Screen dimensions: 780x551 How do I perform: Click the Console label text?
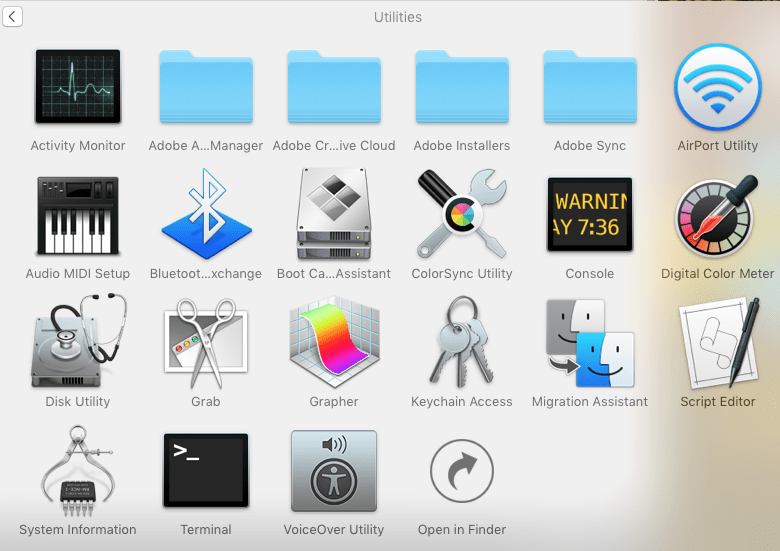click(589, 274)
